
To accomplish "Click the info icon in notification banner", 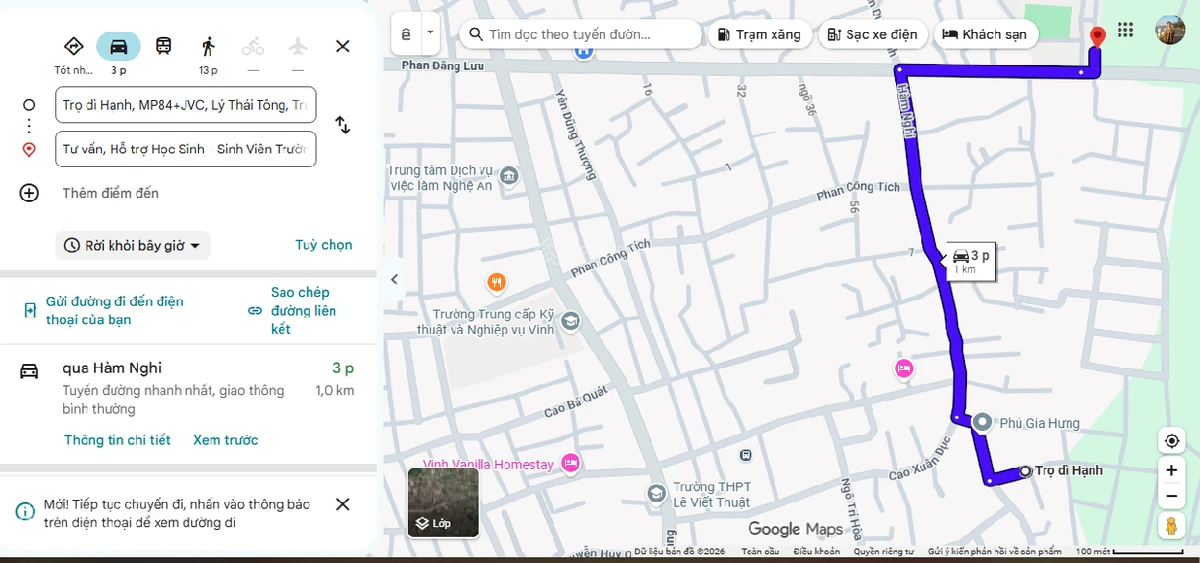I will 25,511.
